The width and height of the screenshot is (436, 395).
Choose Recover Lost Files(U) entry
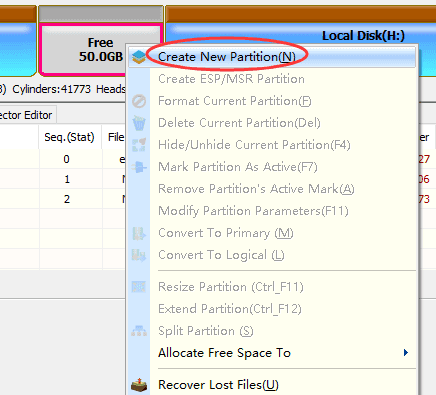point(273,385)
